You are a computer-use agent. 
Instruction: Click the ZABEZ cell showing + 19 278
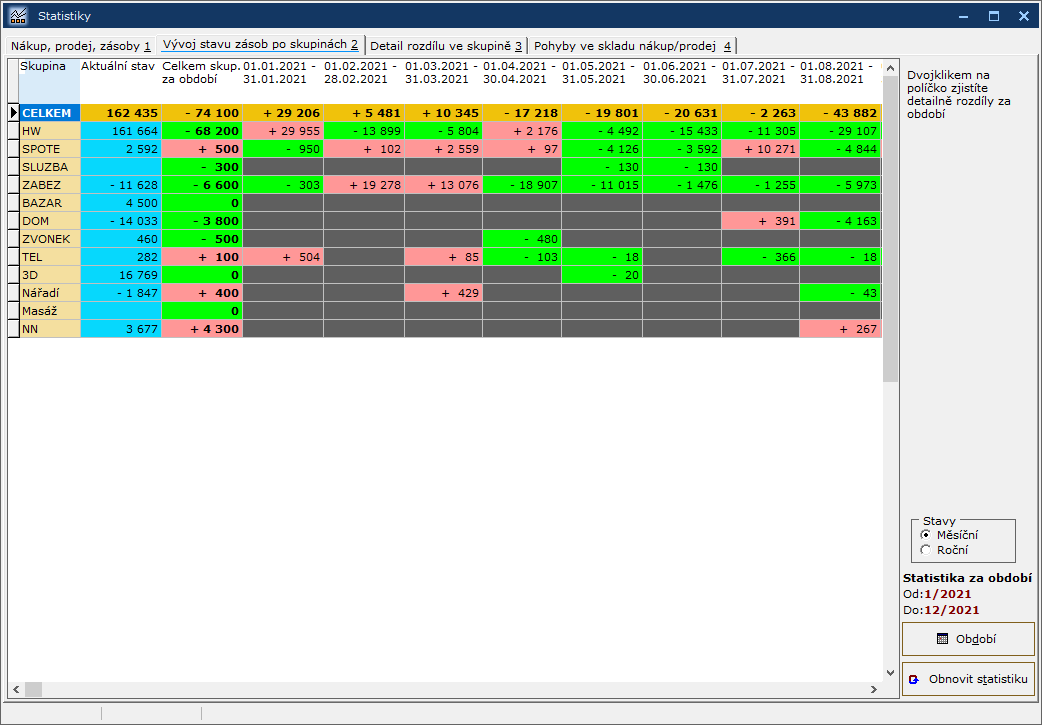tap(363, 185)
